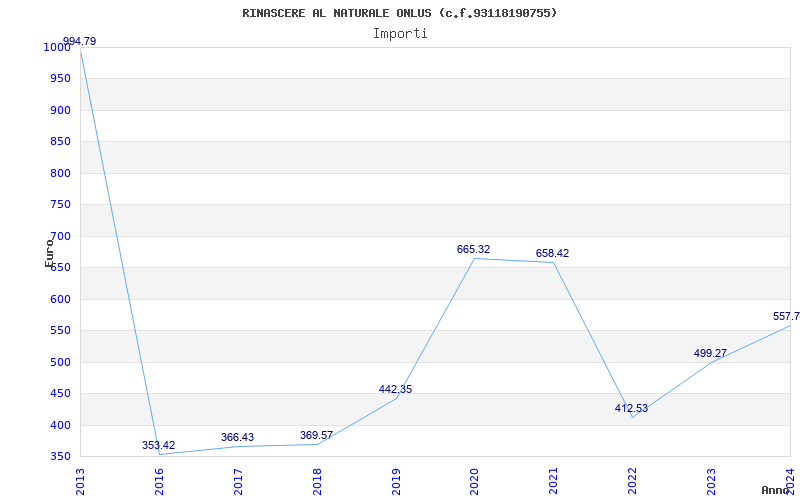Click the 950 y-axis tick label
The image size is (800, 500).
(x=60, y=79)
